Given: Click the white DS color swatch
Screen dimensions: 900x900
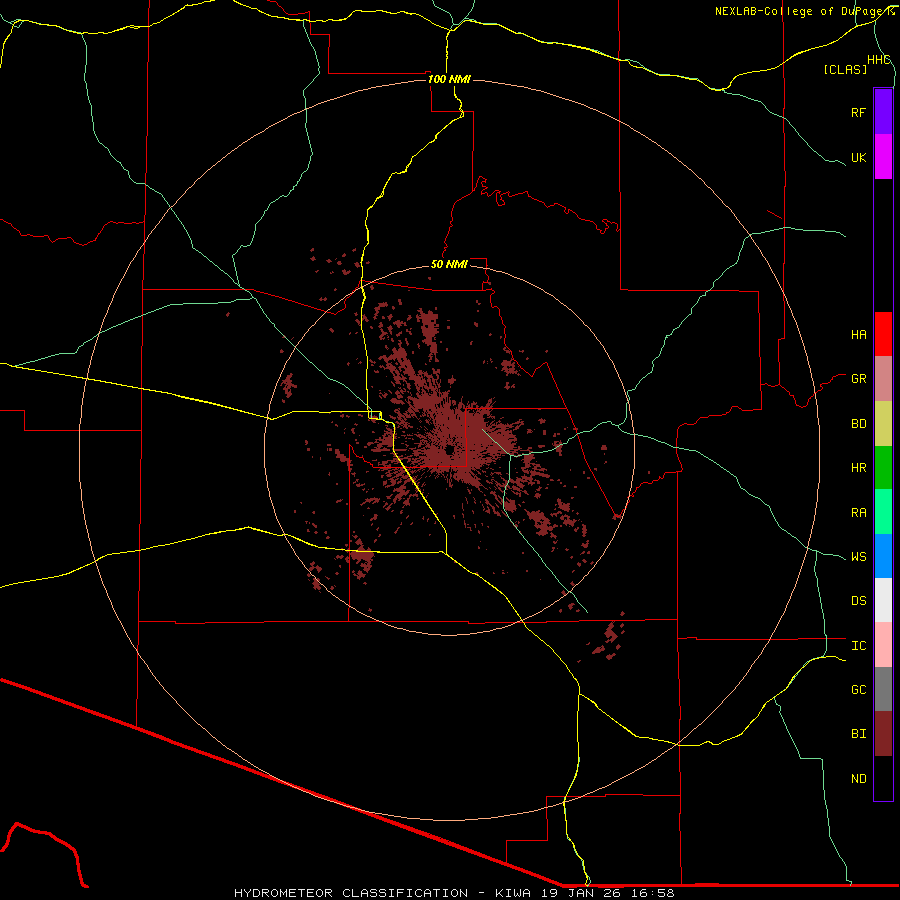Looking at the screenshot, I should click(x=883, y=600).
